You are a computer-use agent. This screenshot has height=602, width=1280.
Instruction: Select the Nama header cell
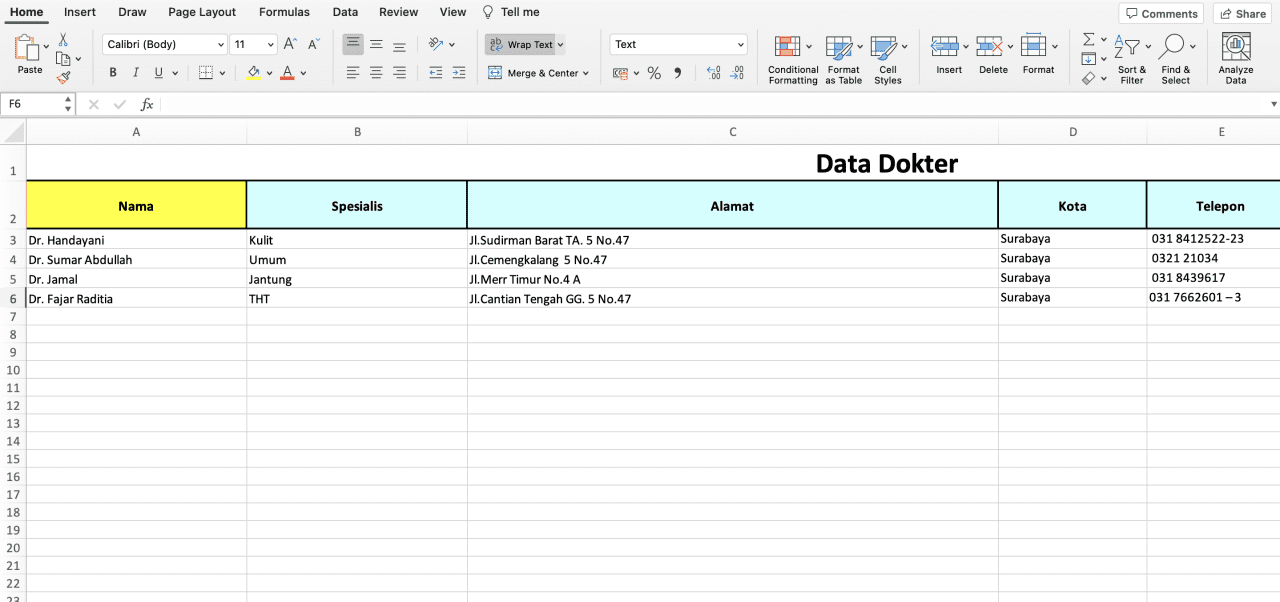pos(136,205)
